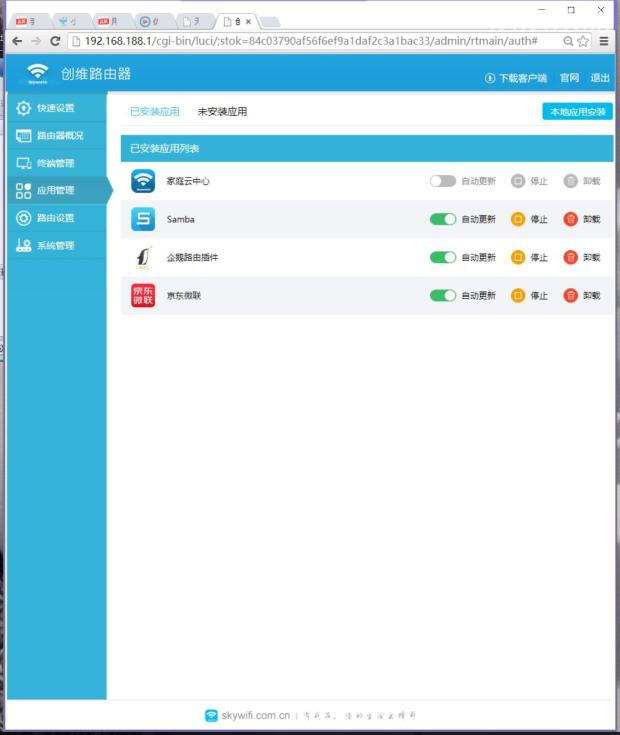Click the browser forward arrow

(x=36, y=41)
